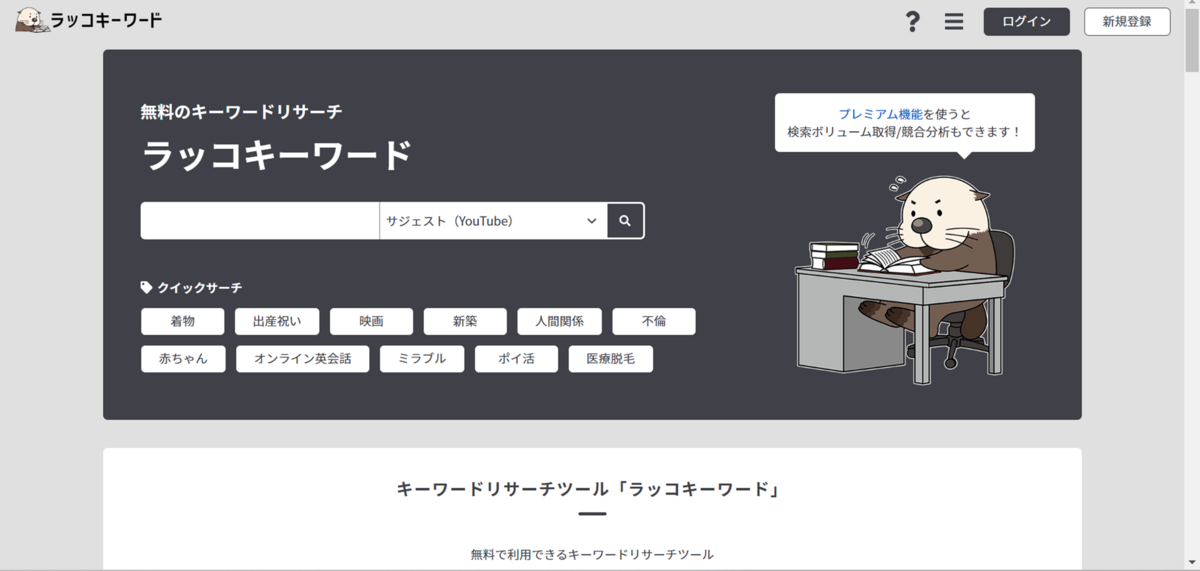Select the 着物 quick search tag
The width and height of the screenshot is (1200, 571).
pyautogui.click(x=183, y=322)
